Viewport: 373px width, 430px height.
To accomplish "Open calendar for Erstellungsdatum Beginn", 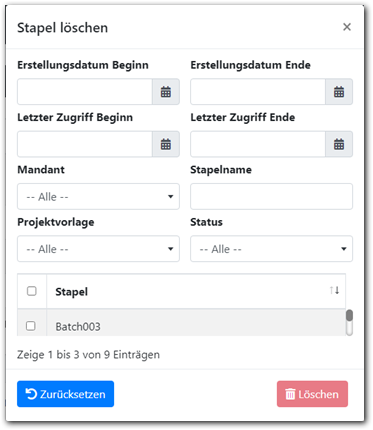I will click(x=166, y=92).
